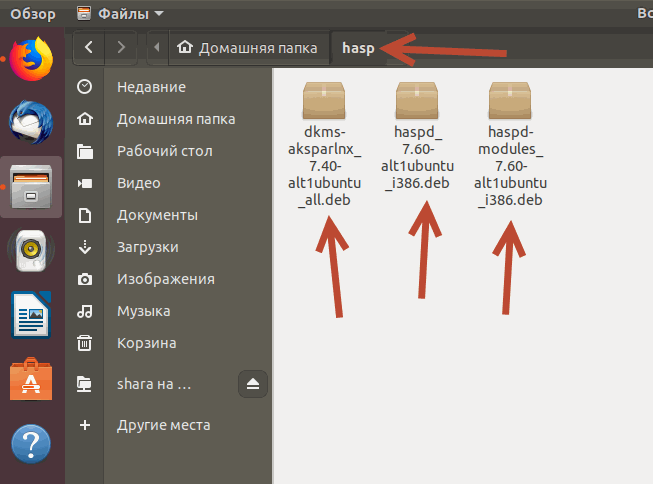Open the Help icon in dock
Viewport: 653px width, 484px height.
click(x=32, y=444)
